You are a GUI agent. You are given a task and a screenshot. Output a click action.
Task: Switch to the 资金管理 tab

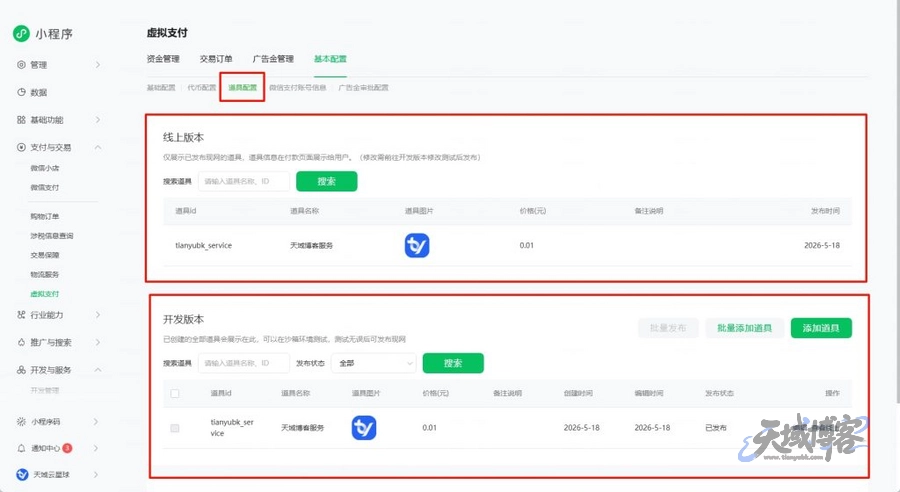coord(163,59)
